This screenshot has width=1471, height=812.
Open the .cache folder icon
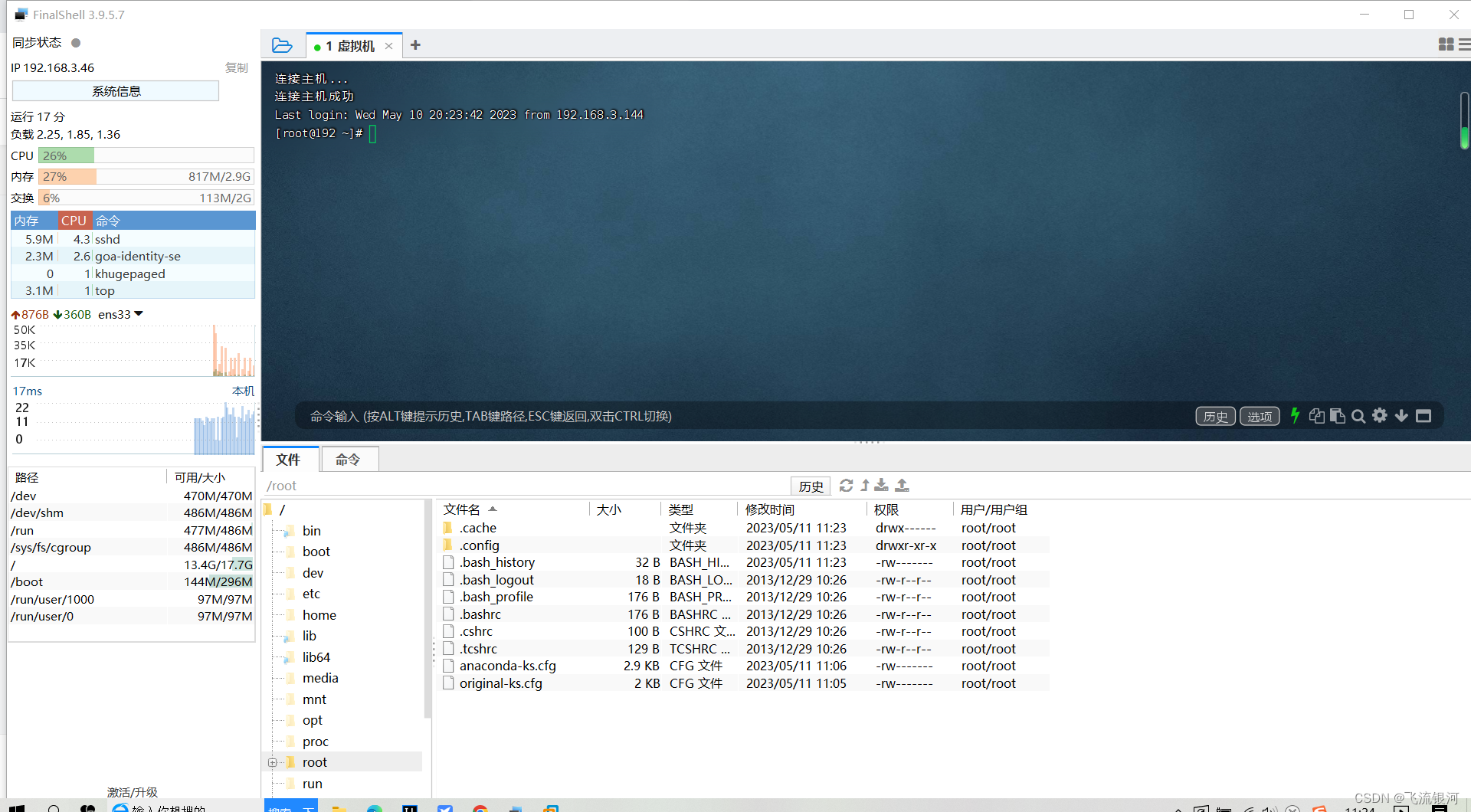click(448, 528)
